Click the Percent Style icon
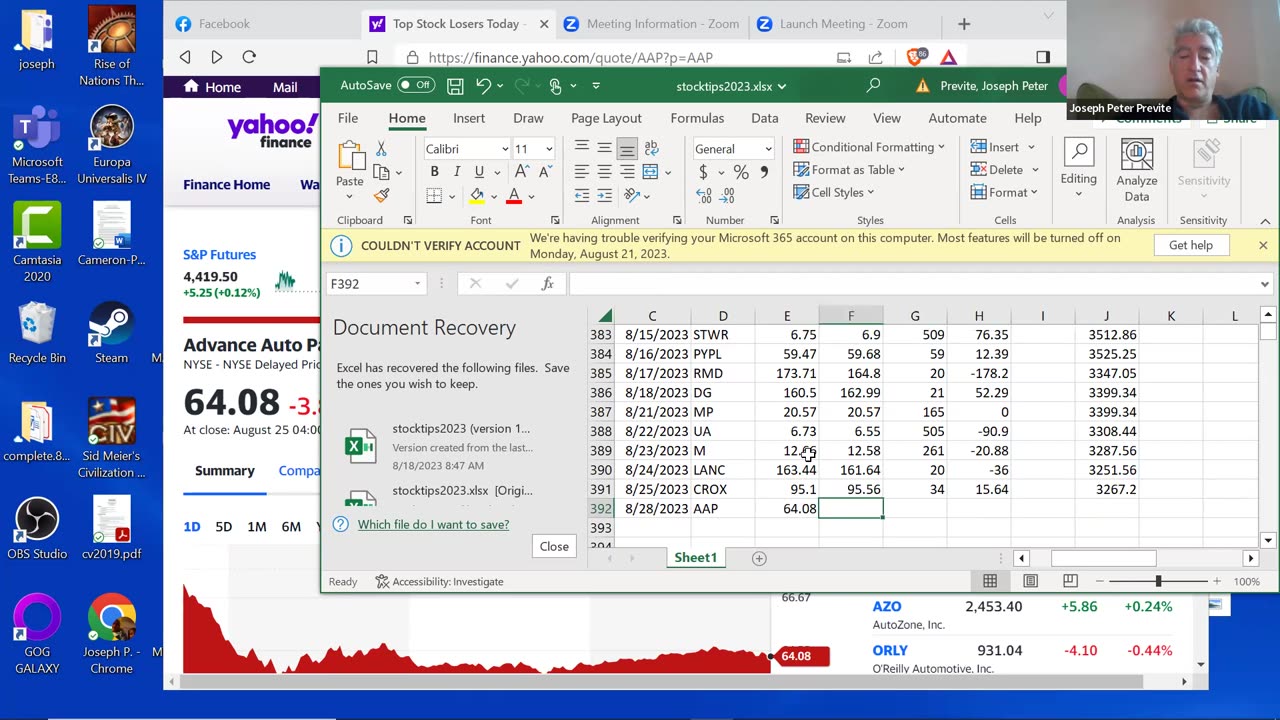 point(741,172)
